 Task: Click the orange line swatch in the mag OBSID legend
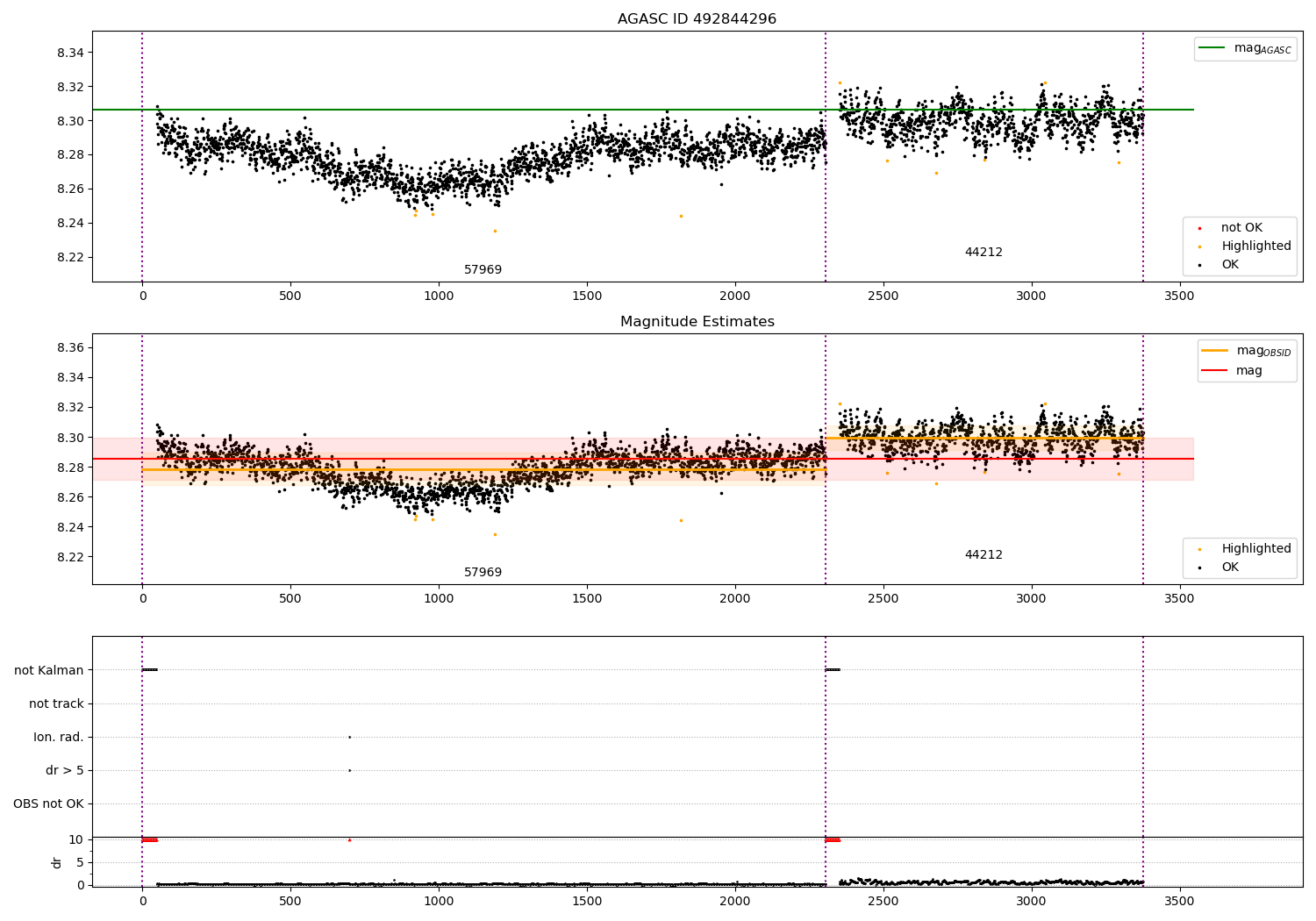(x=1214, y=351)
